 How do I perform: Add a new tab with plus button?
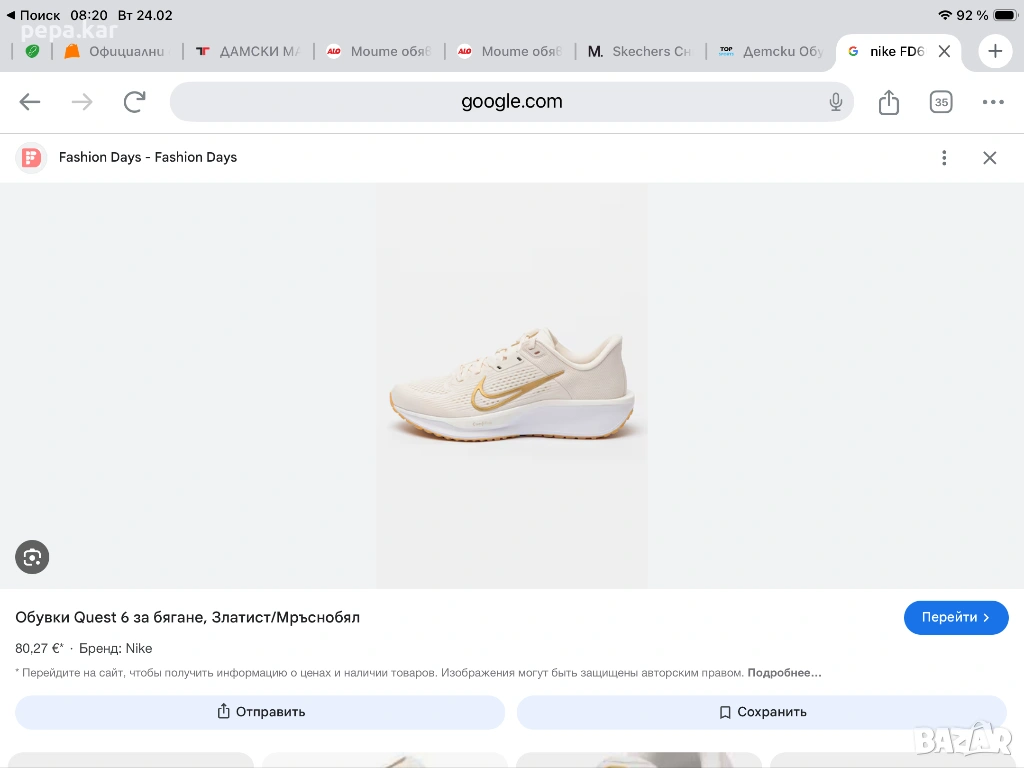[x=995, y=51]
